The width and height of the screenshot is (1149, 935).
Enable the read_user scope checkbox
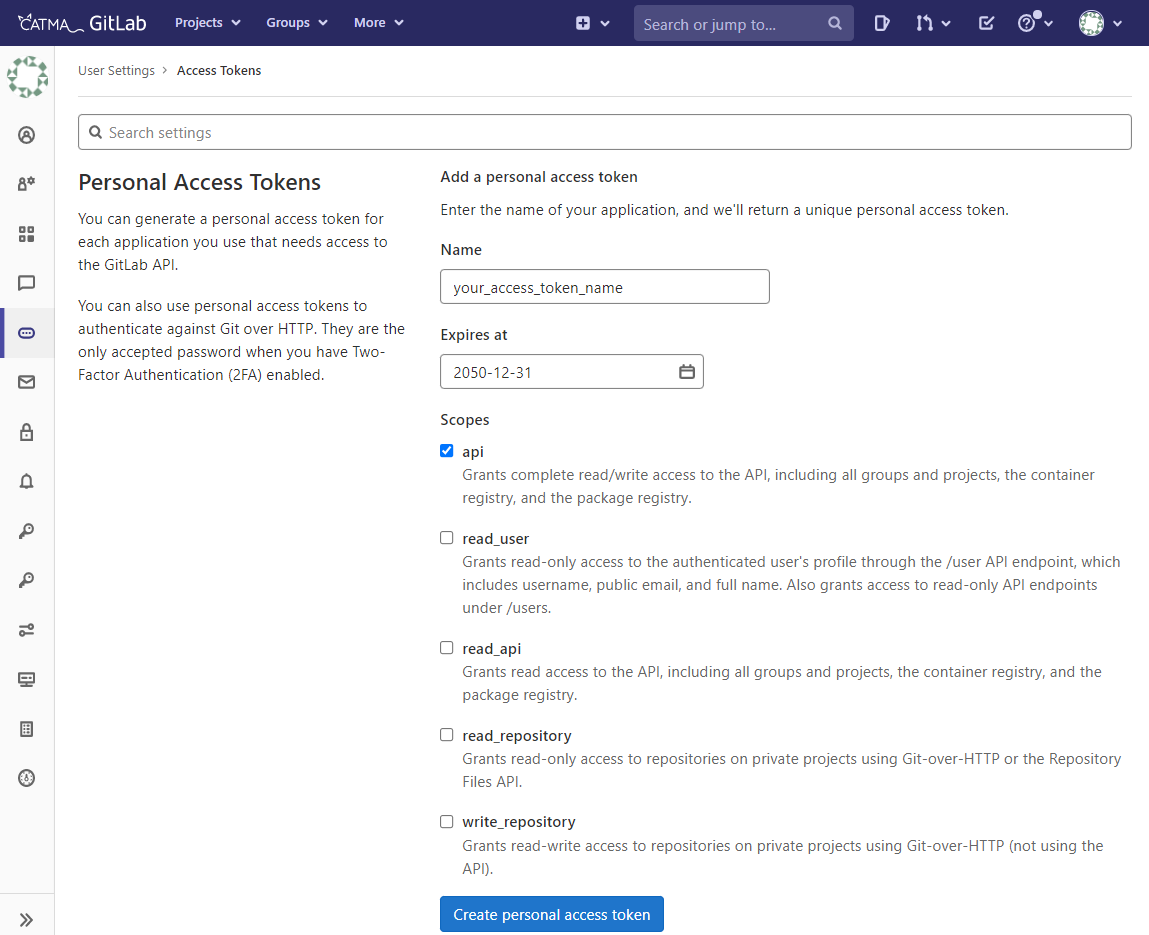pyautogui.click(x=446, y=538)
